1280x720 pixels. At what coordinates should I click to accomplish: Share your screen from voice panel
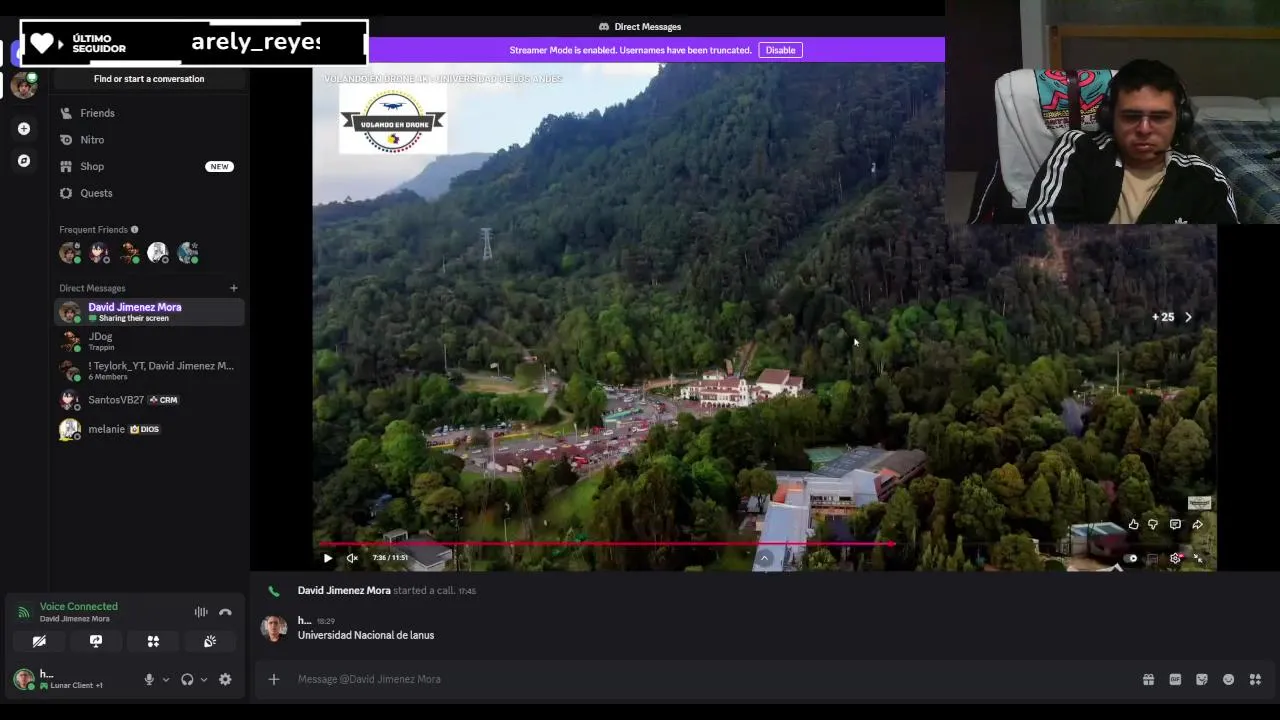96,641
